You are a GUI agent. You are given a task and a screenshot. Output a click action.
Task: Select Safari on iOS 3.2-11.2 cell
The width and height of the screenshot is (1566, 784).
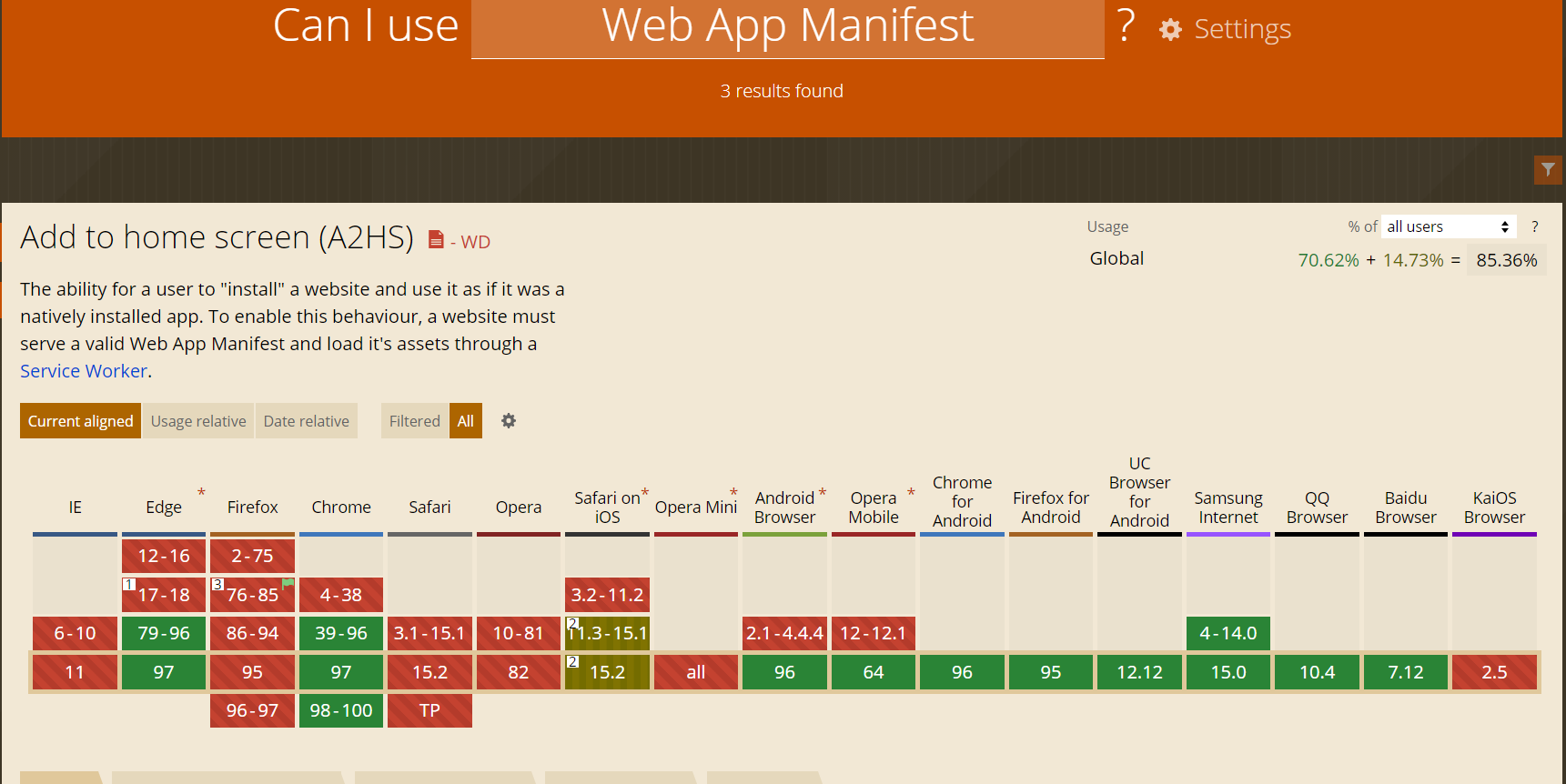click(x=607, y=595)
